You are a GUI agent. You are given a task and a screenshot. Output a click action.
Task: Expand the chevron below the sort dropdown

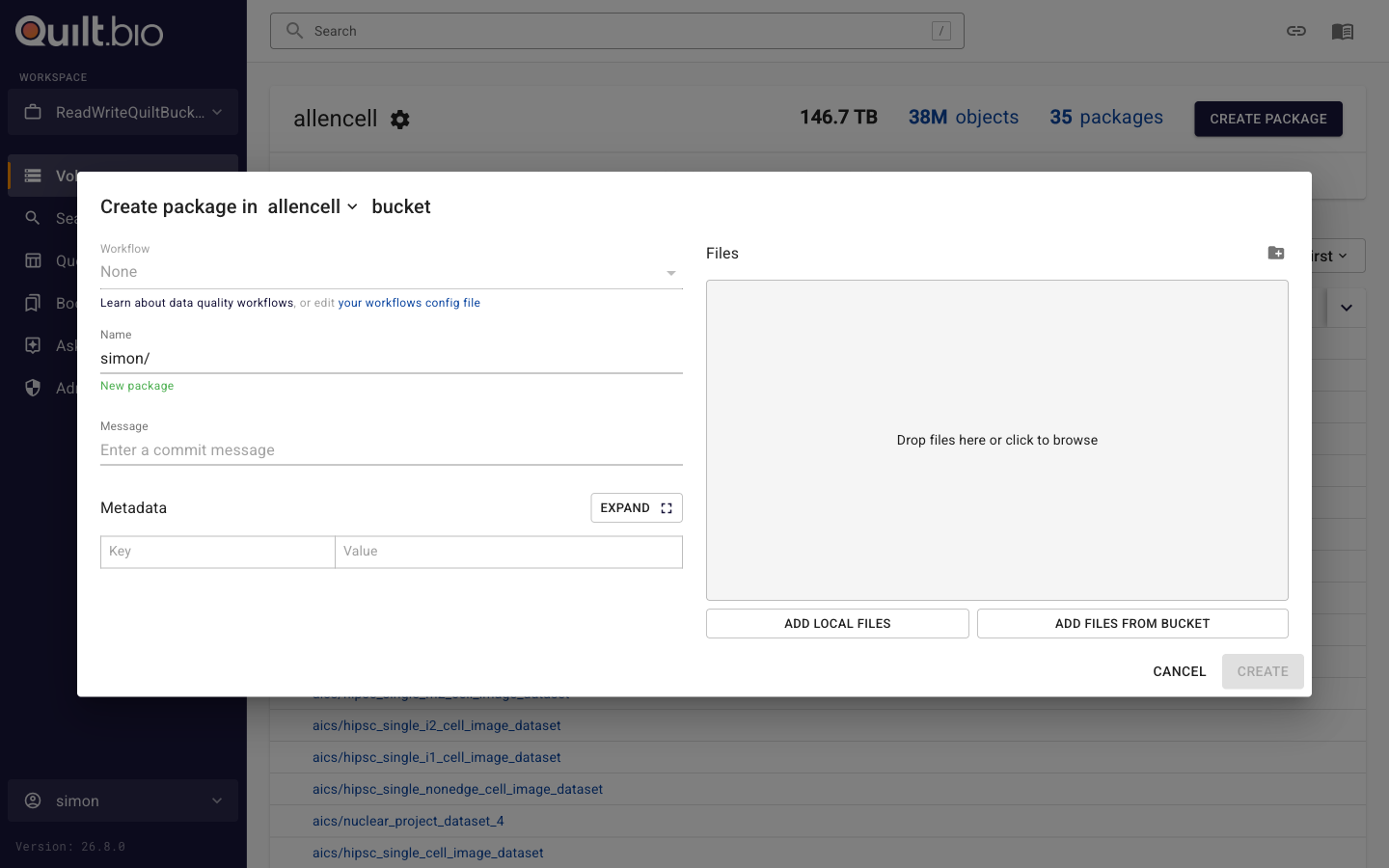pos(1347,308)
